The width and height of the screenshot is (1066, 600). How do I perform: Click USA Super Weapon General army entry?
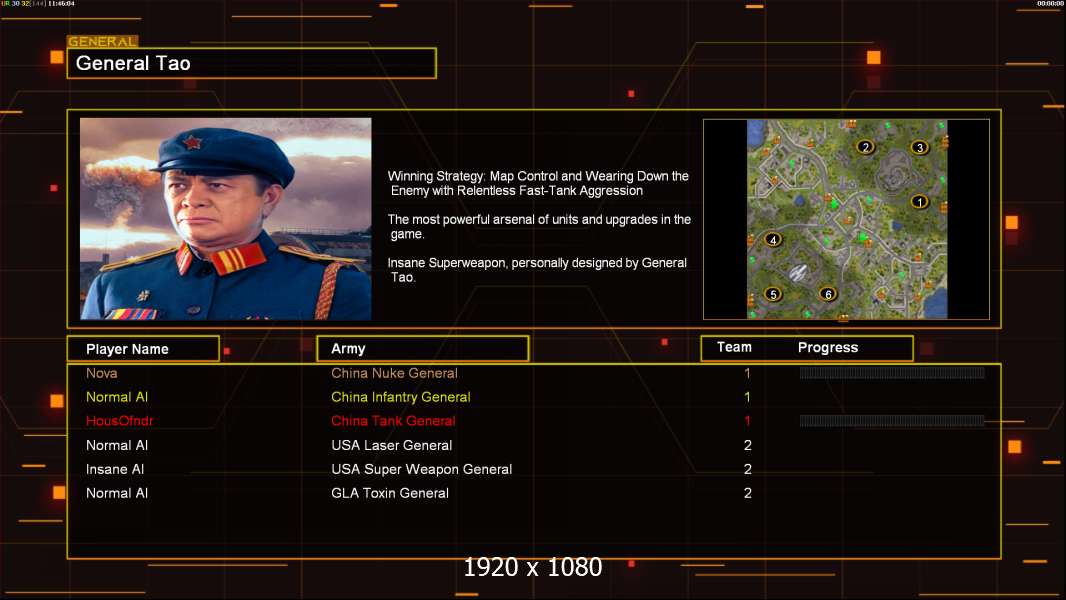[x=422, y=469]
